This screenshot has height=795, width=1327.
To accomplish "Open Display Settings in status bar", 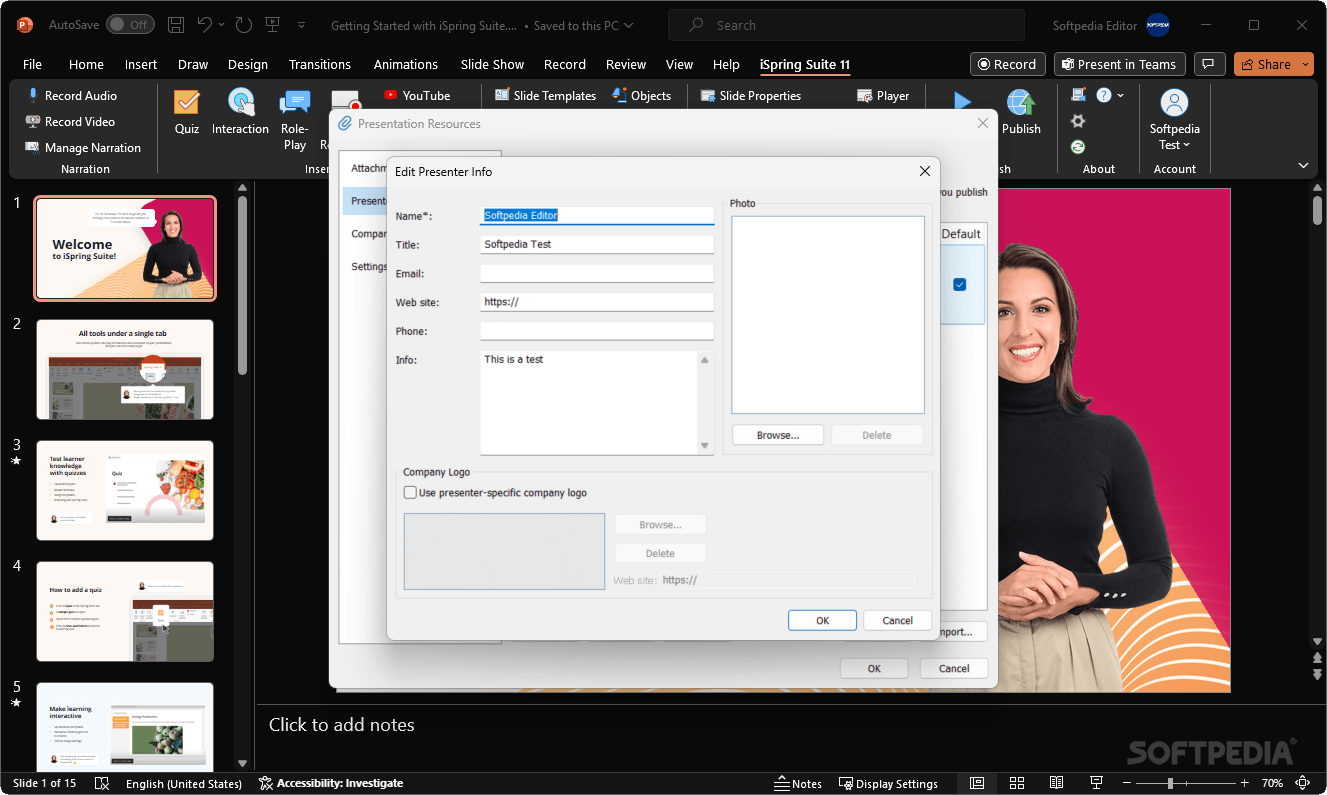I will click(x=888, y=783).
